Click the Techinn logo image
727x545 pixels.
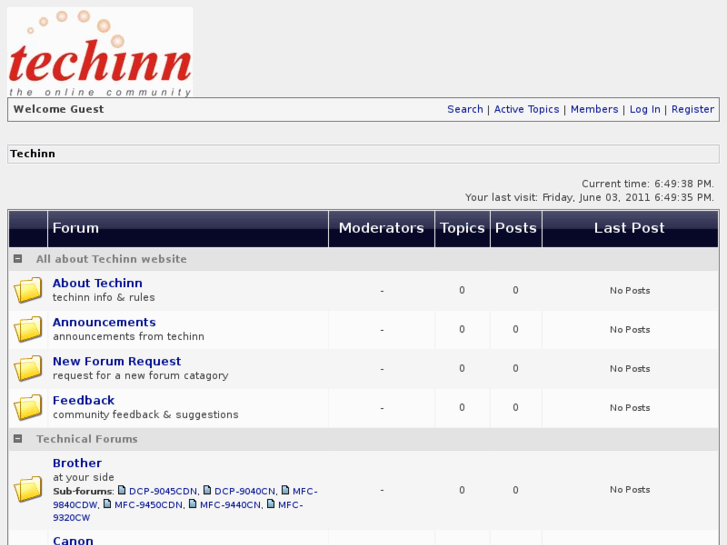coord(100,53)
